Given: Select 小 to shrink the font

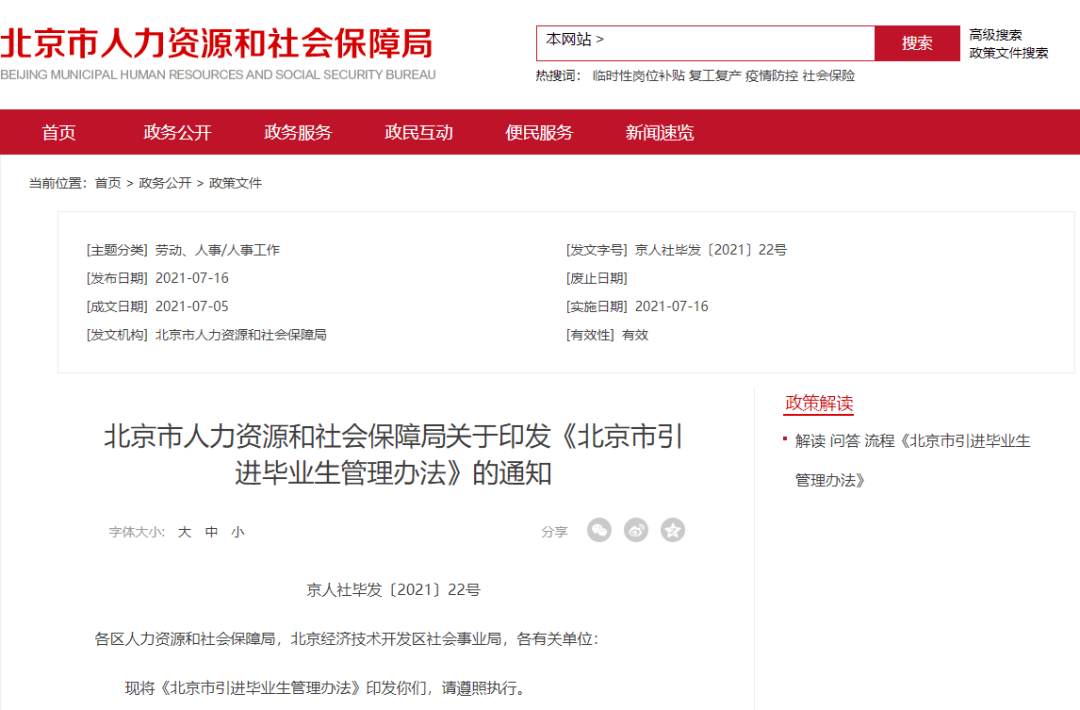Looking at the screenshot, I should pyautogui.click(x=238, y=532).
